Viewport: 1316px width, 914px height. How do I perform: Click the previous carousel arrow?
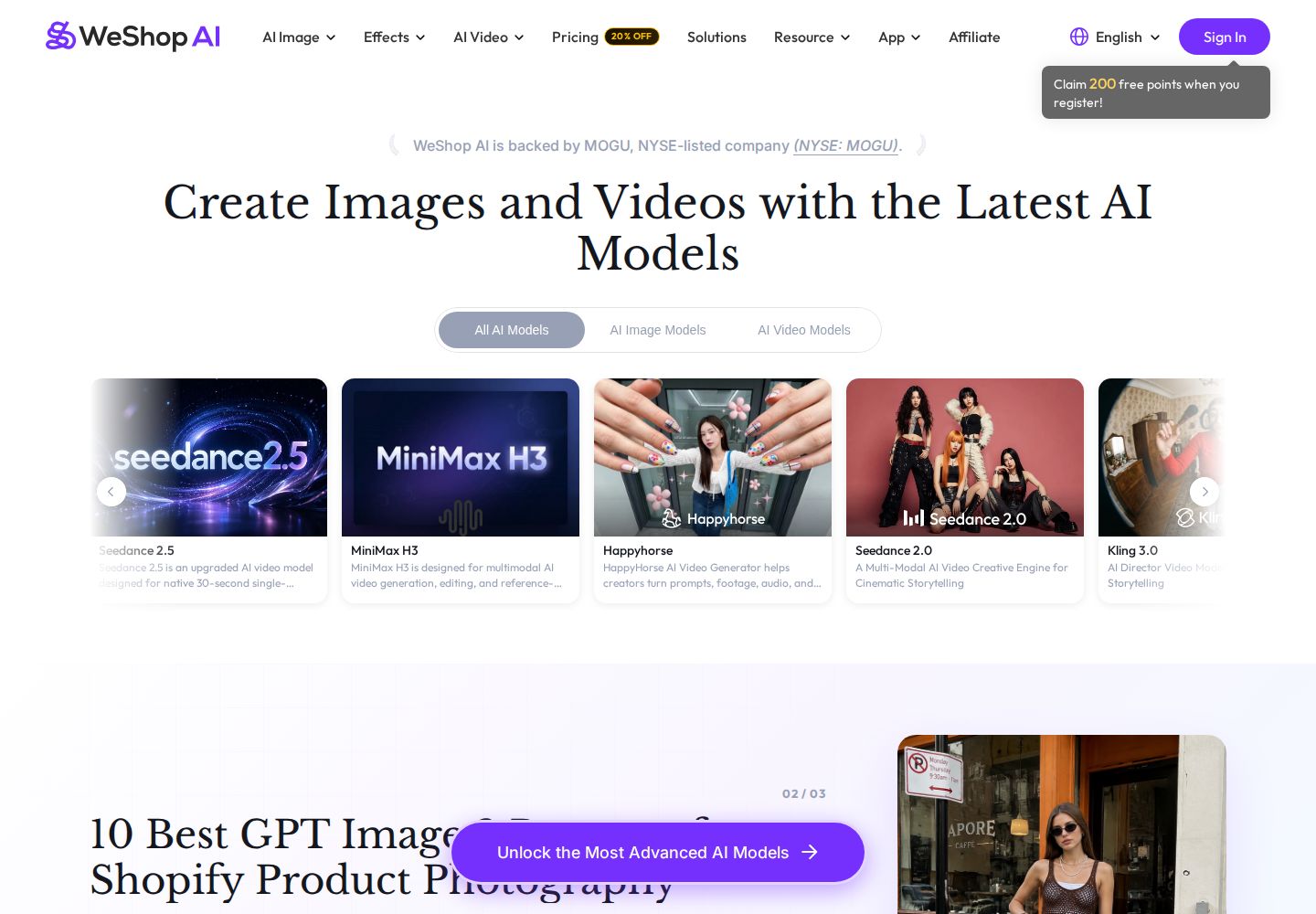coord(111,492)
